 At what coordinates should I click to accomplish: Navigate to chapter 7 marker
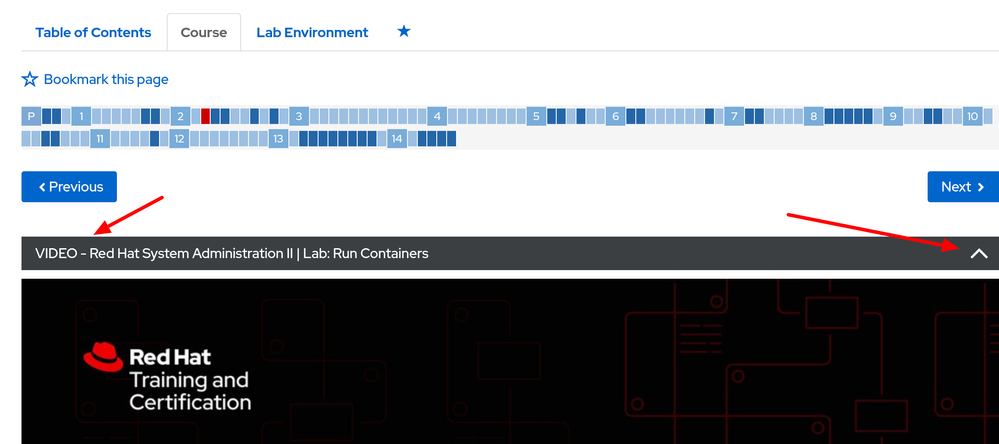pos(734,116)
